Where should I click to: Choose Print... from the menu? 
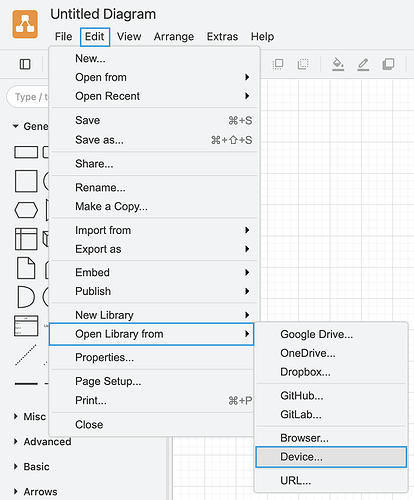pyautogui.click(x=152, y=400)
